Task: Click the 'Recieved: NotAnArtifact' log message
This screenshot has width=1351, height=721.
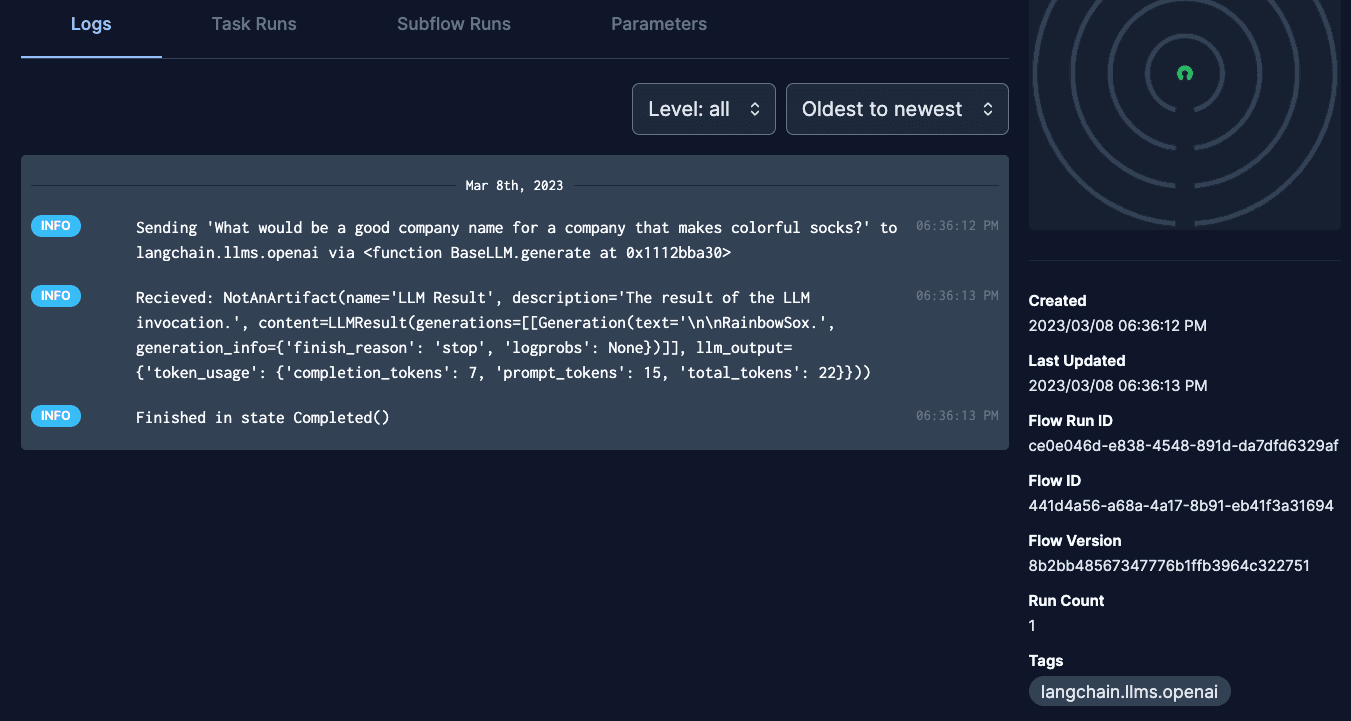Action: point(503,335)
